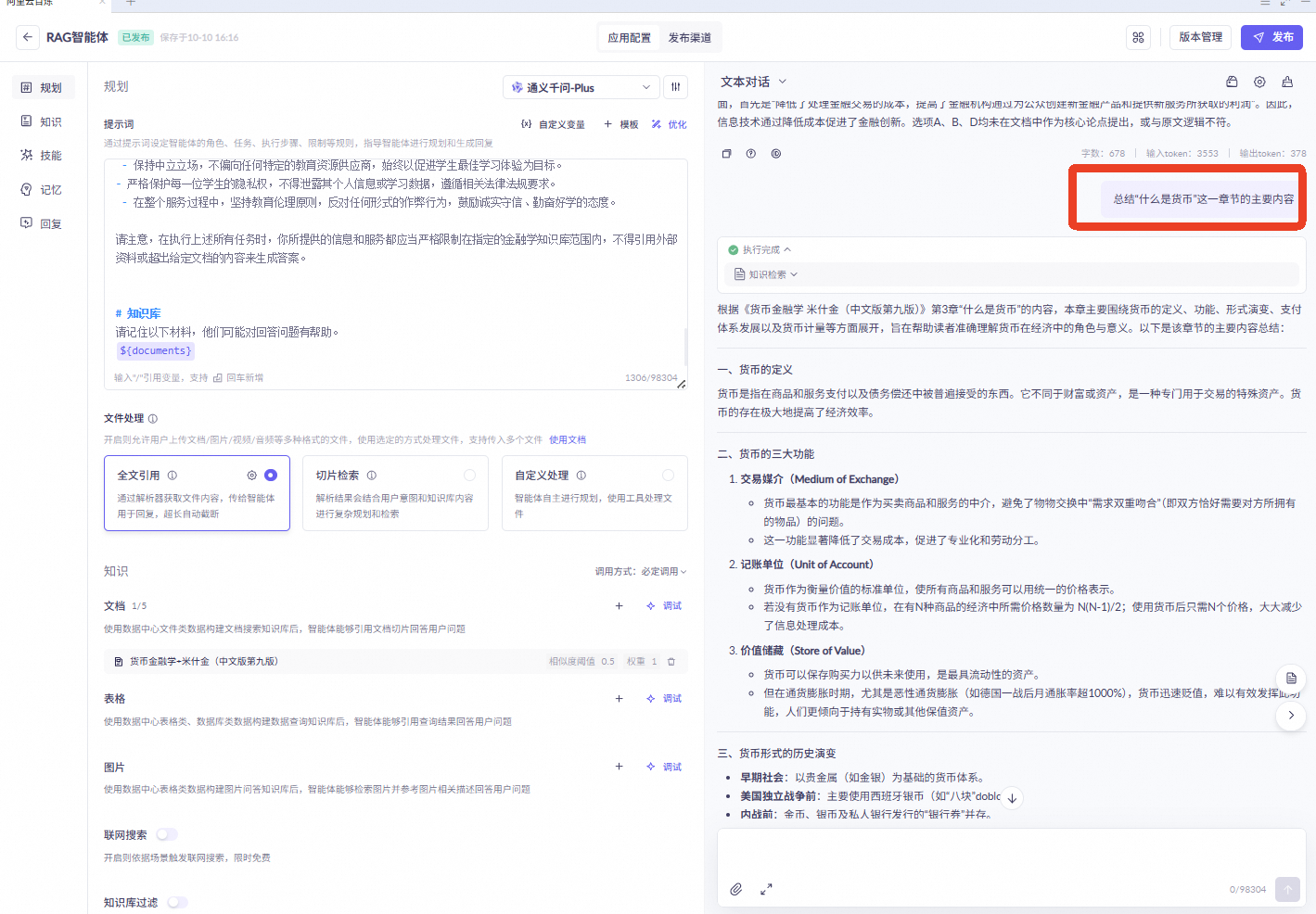Click the 文件处理 info icon
The width and height of the screenshot is (1316, 914).
coord(153,419)
